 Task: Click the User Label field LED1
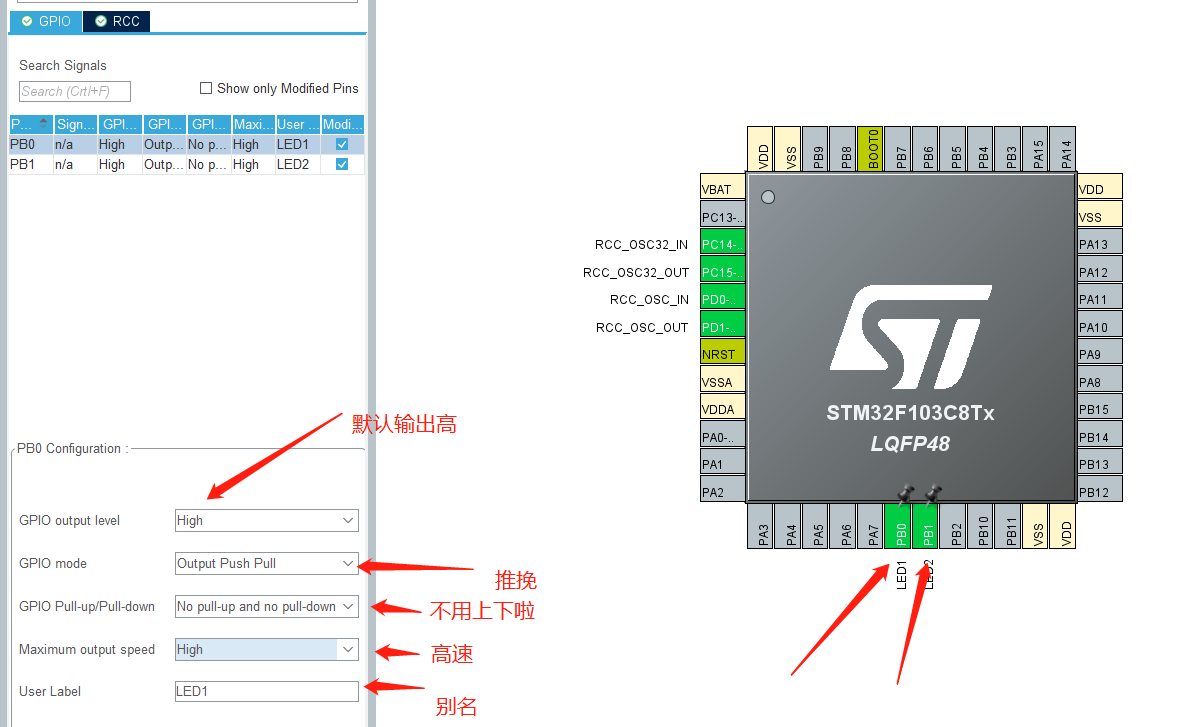click(266, 692)
